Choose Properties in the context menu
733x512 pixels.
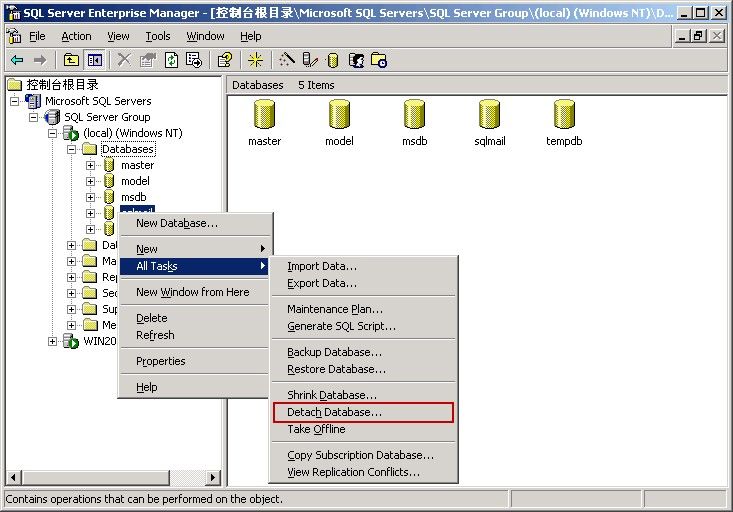(194, 361)
